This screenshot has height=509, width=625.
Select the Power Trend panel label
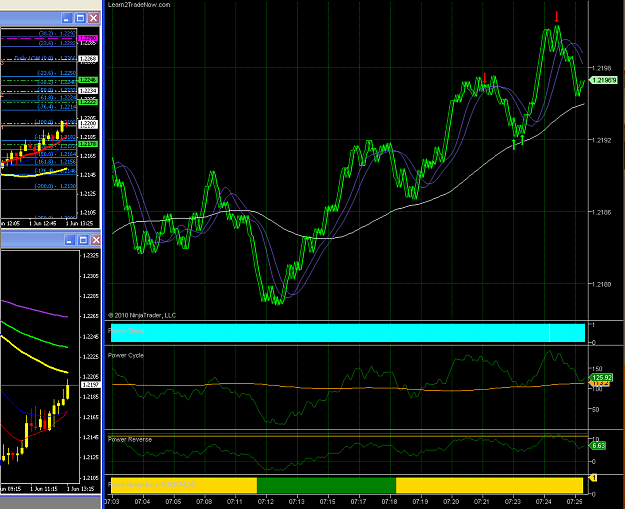tap(126, 331)
